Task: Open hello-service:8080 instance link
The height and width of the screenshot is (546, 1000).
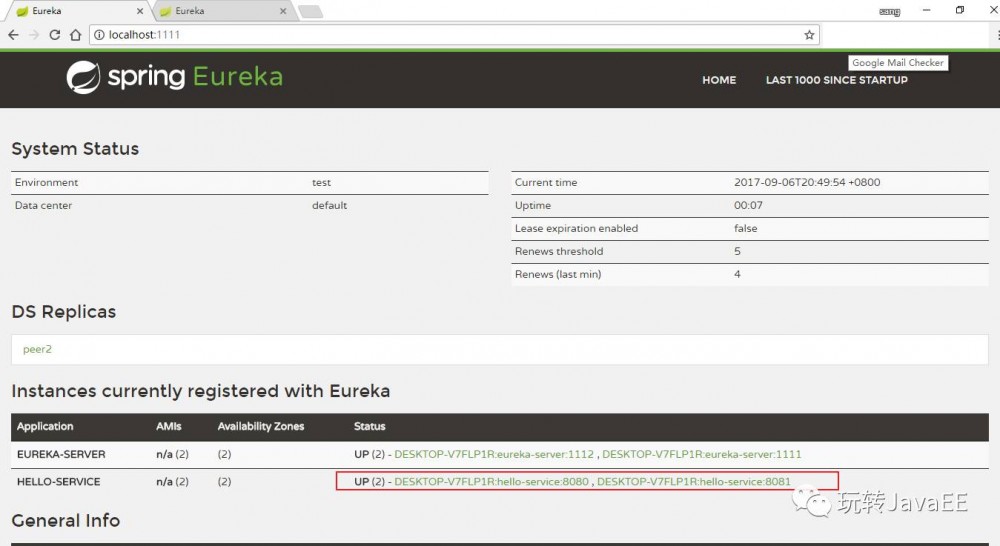Action: click(x=491, y=482)
